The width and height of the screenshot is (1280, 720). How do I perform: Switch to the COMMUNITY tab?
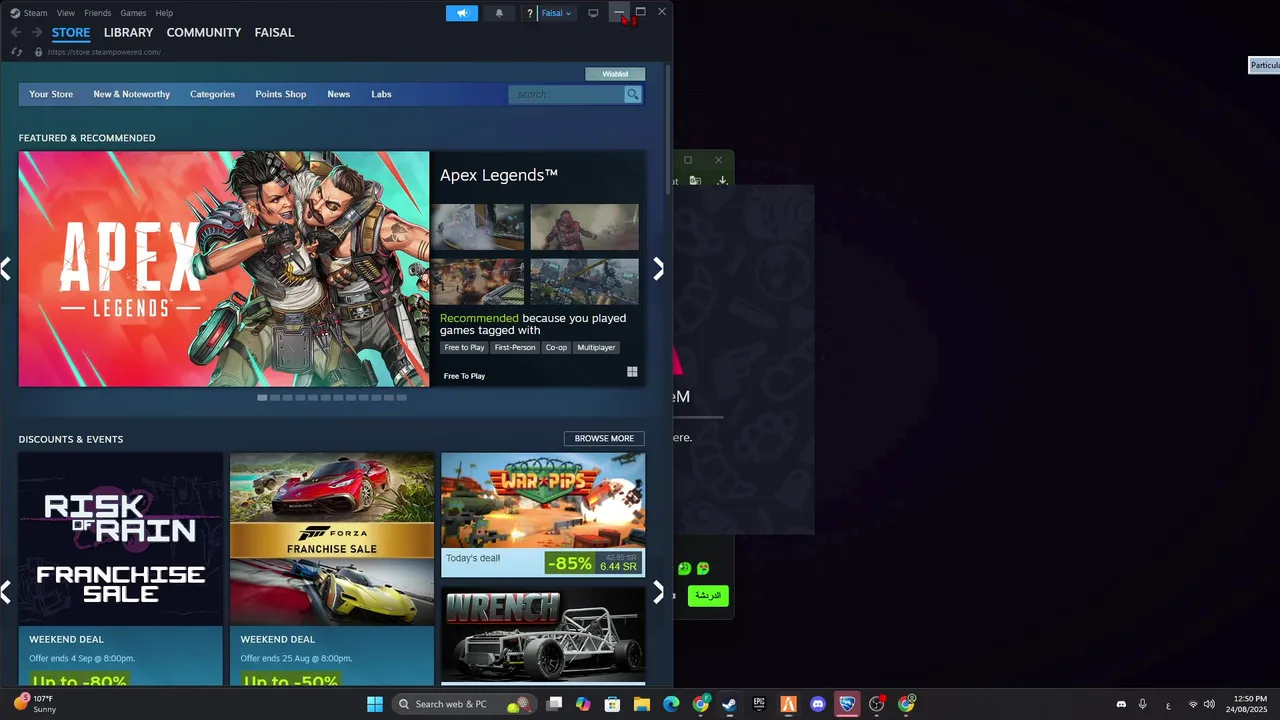(204, 32)
